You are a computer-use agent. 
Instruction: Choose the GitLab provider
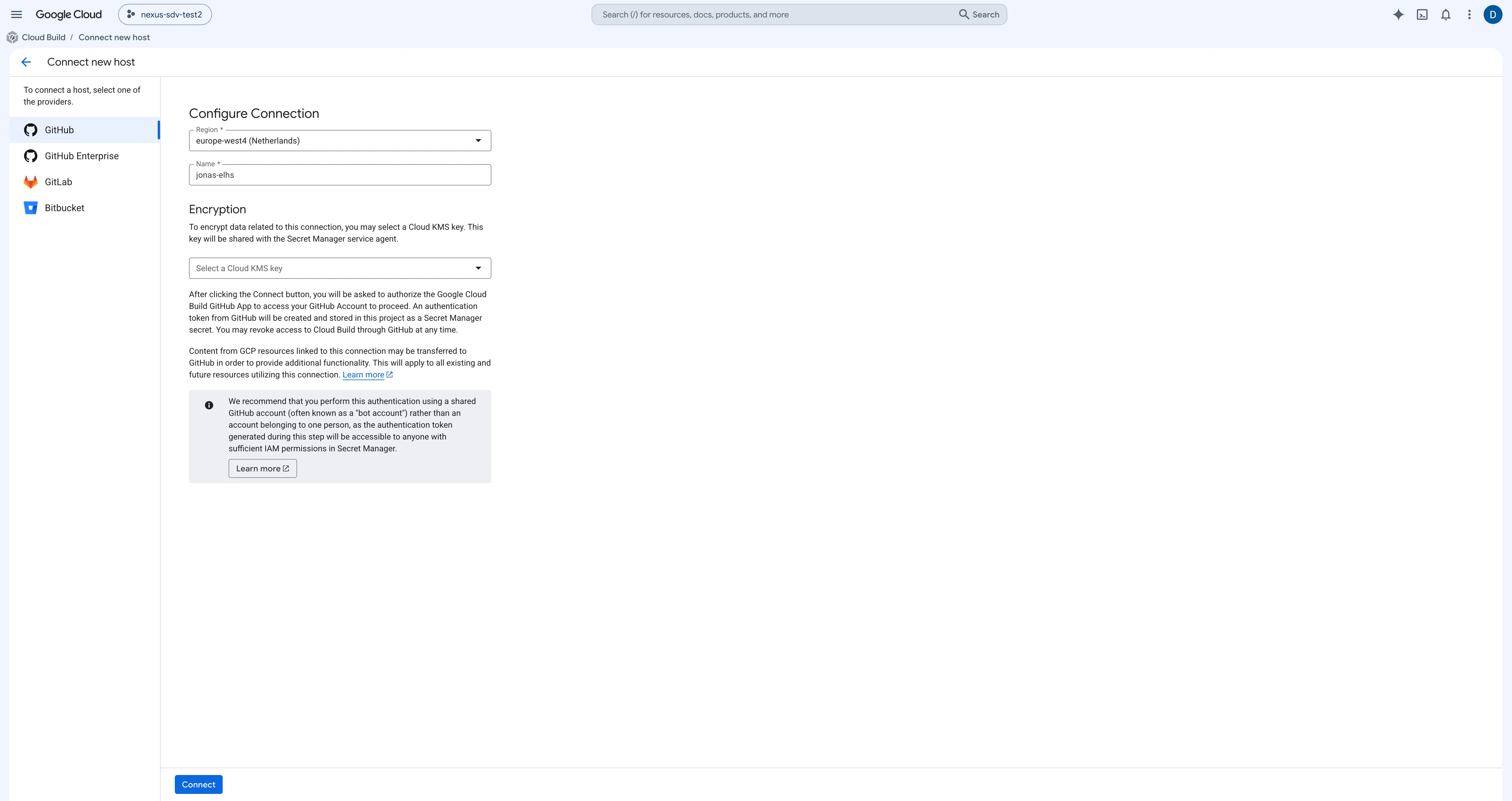(84, 182)
